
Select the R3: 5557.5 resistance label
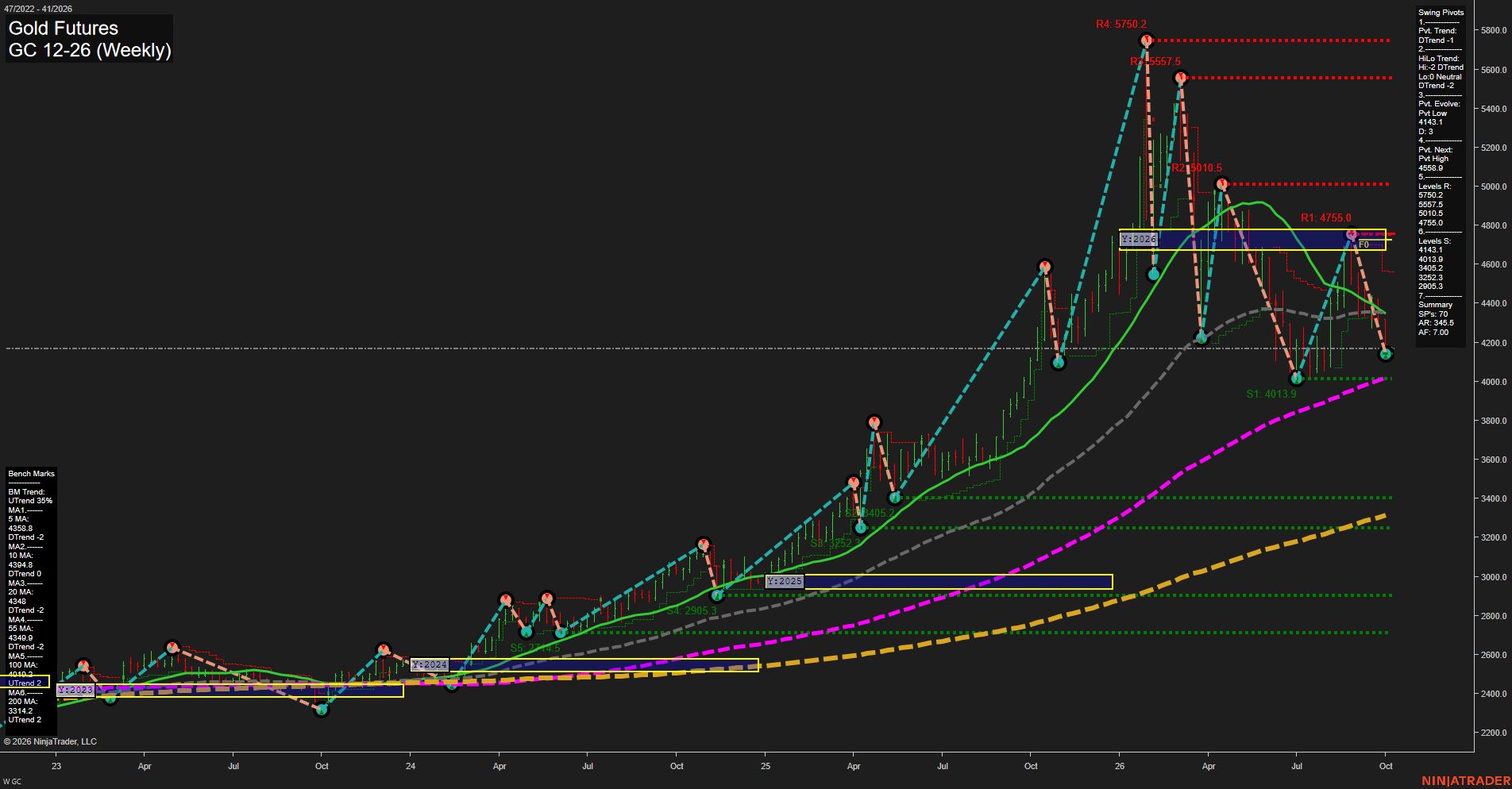[x=1155, y=61]
